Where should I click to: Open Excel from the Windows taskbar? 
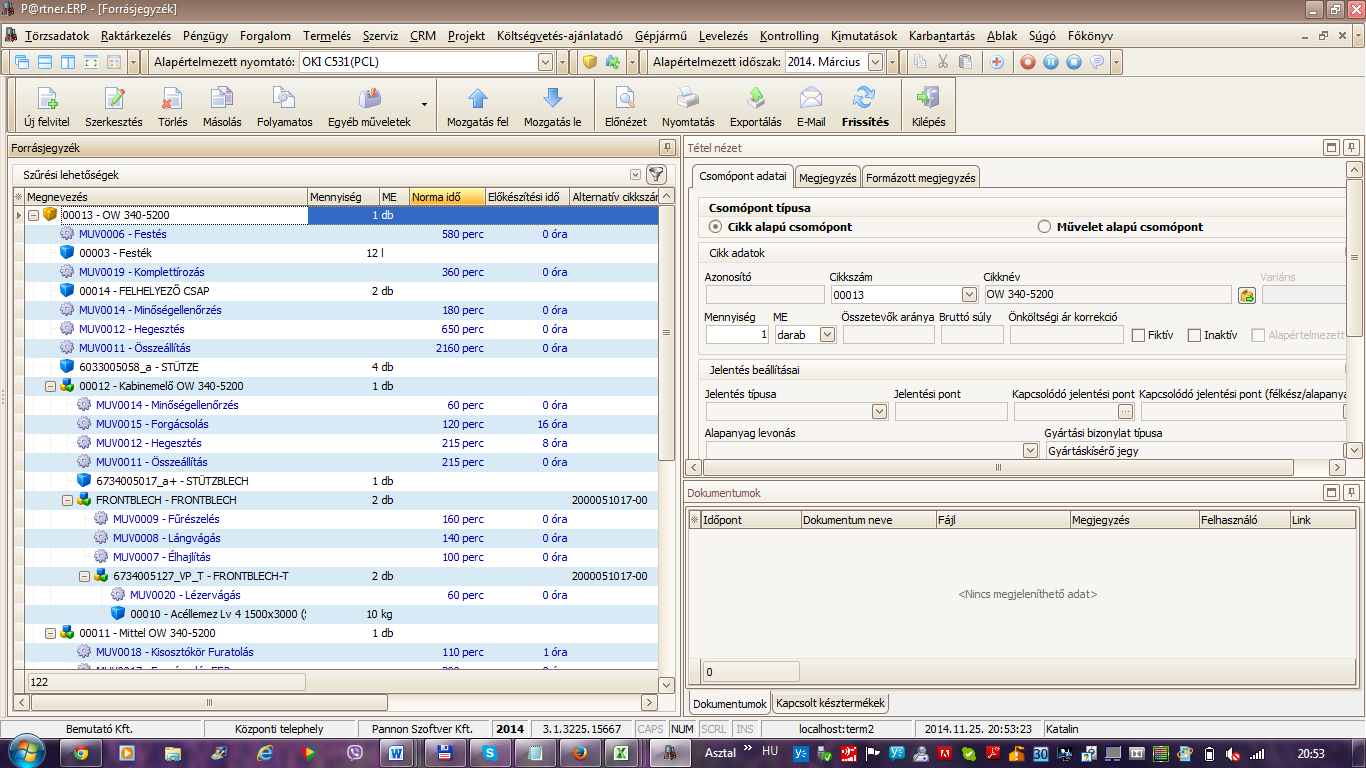pyautogui.click(x=620, y=752)
